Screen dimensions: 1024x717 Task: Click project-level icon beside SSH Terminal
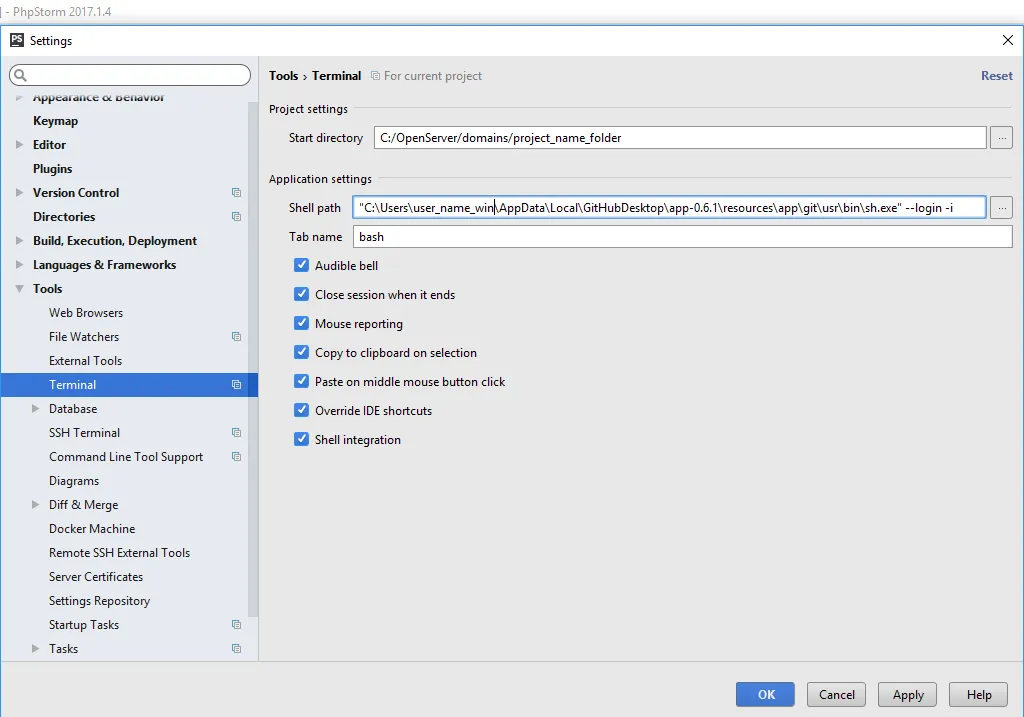tap(236, 433)
